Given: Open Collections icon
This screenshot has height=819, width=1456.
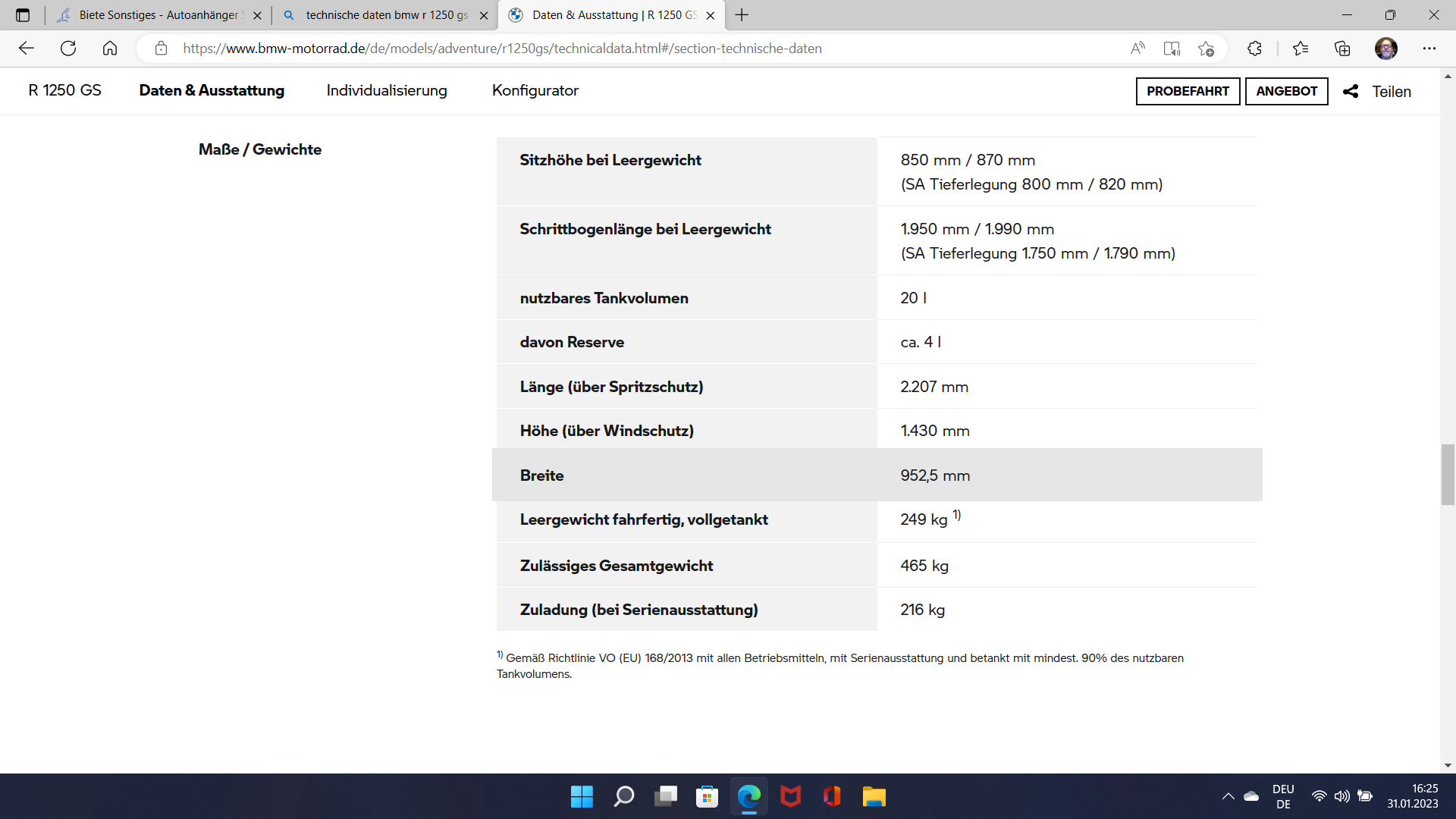Looking at the screenshot, I should [1342, 49].
